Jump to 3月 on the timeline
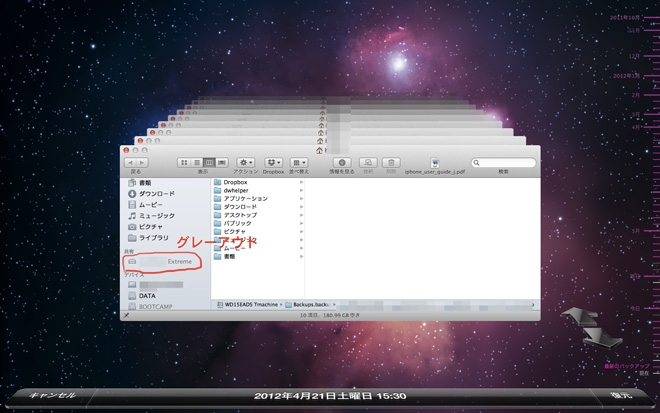 [x=636, y=114]
